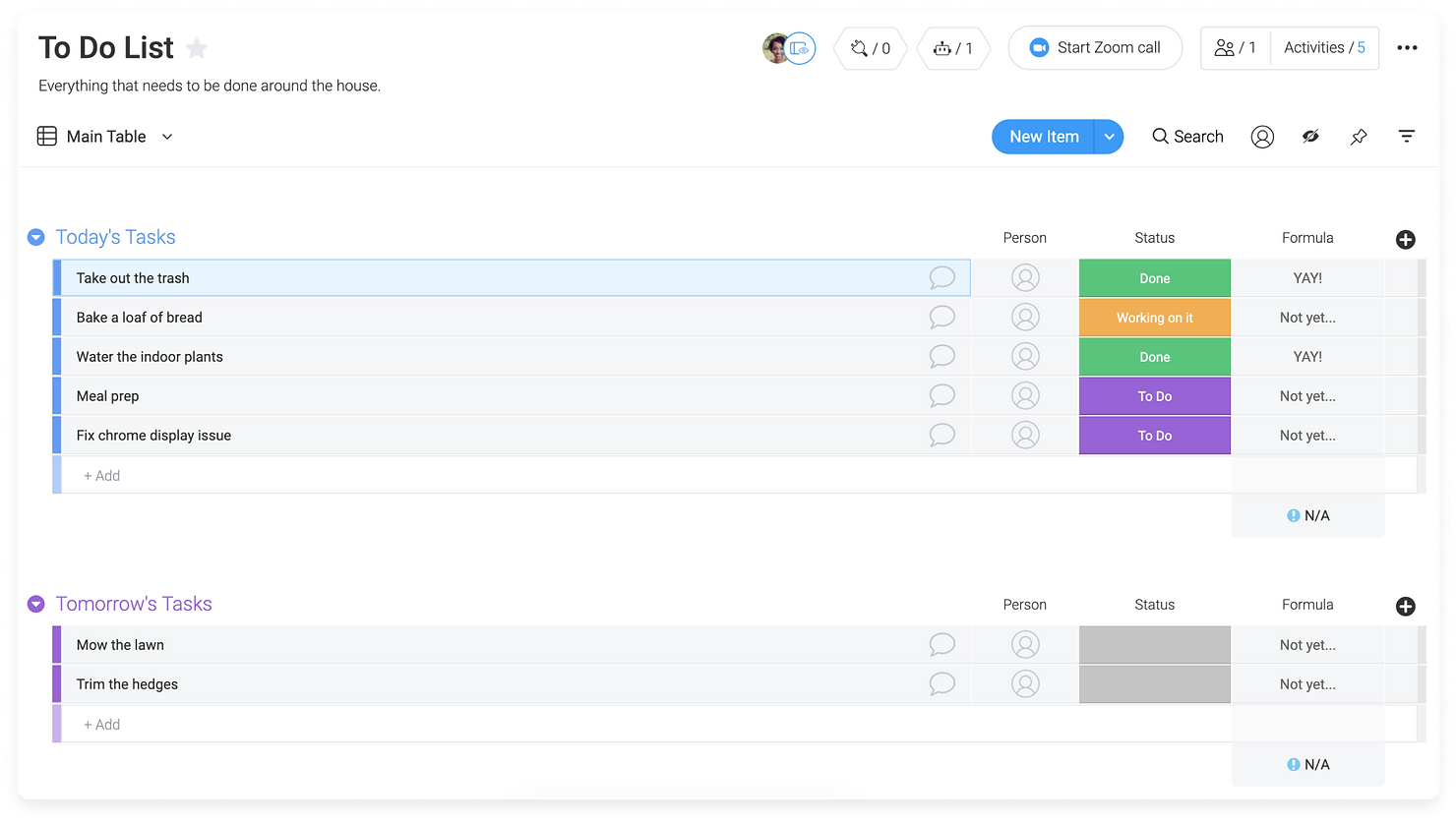Click the To Do List board title
The height and width of the screenshot is (824, 1456).
click(106, 47)
